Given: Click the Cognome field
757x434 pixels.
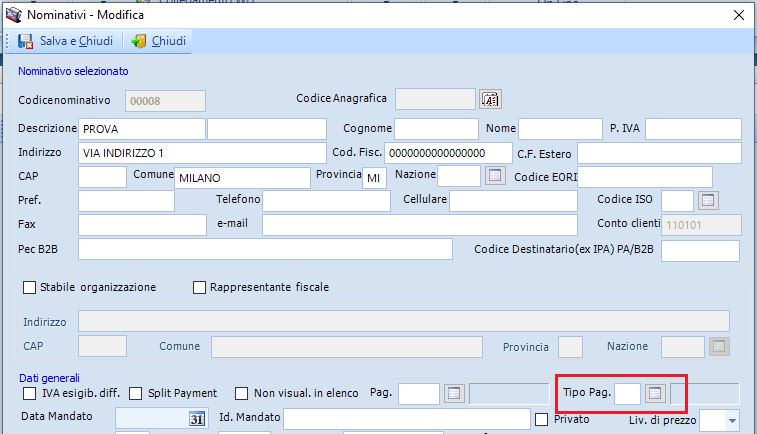Looking at the screenshot, I should (436, 129).
